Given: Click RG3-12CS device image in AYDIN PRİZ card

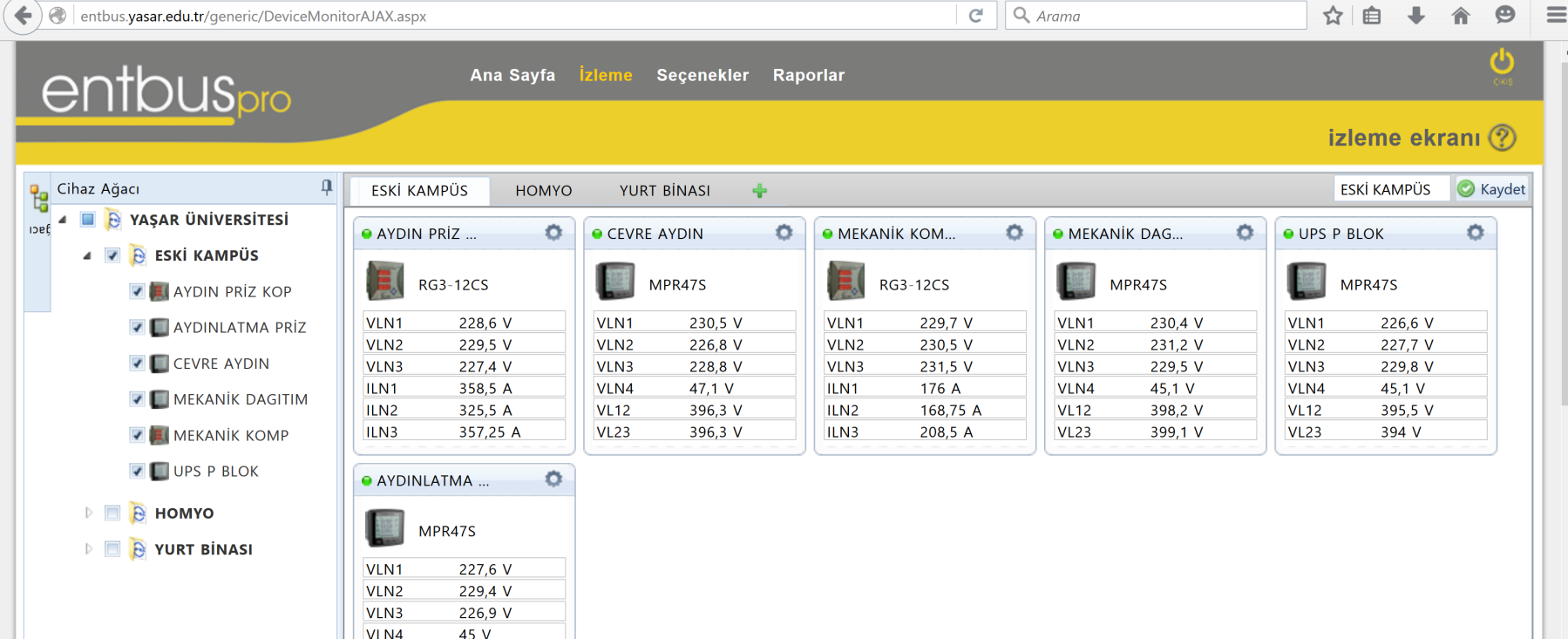Looking at the screenshot, I should (385, 281).
